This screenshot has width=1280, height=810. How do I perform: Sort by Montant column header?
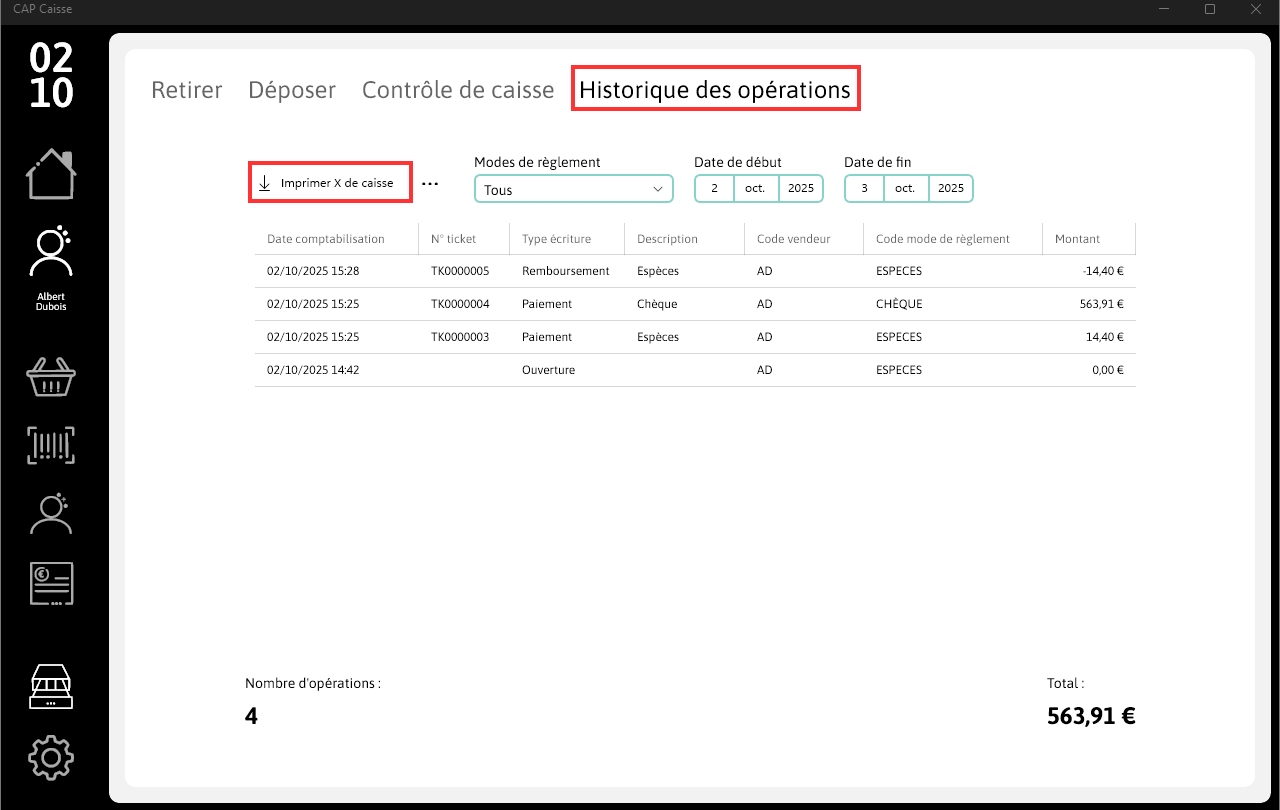point(1088,239)
